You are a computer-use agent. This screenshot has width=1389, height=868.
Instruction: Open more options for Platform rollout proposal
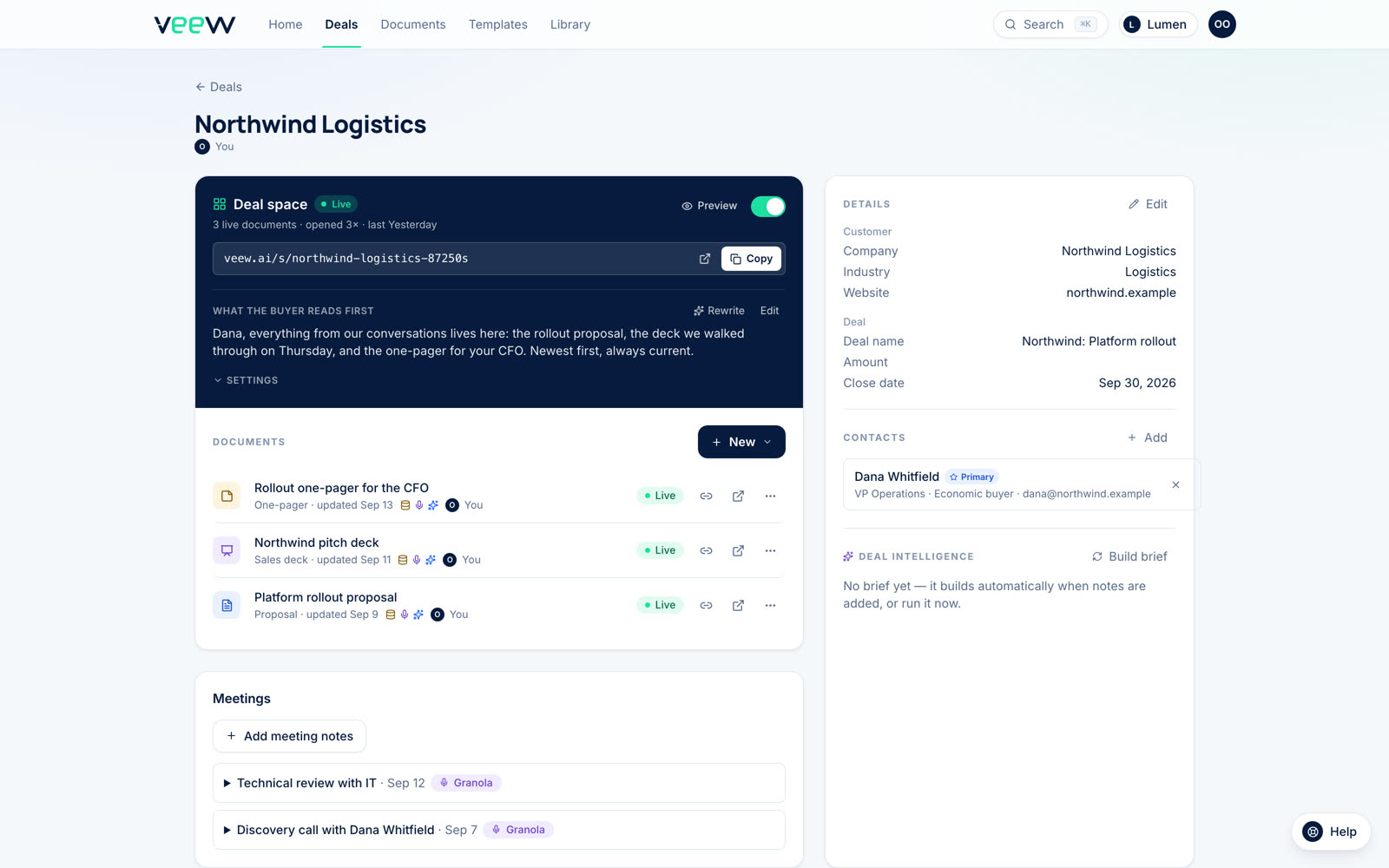pyautogui.click(x=770, y=605)
